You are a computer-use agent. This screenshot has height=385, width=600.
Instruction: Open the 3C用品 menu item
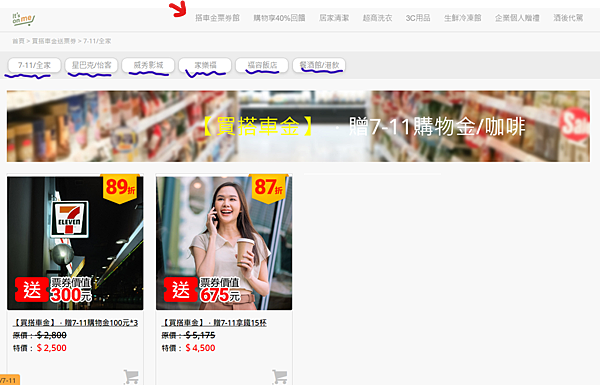418,18
